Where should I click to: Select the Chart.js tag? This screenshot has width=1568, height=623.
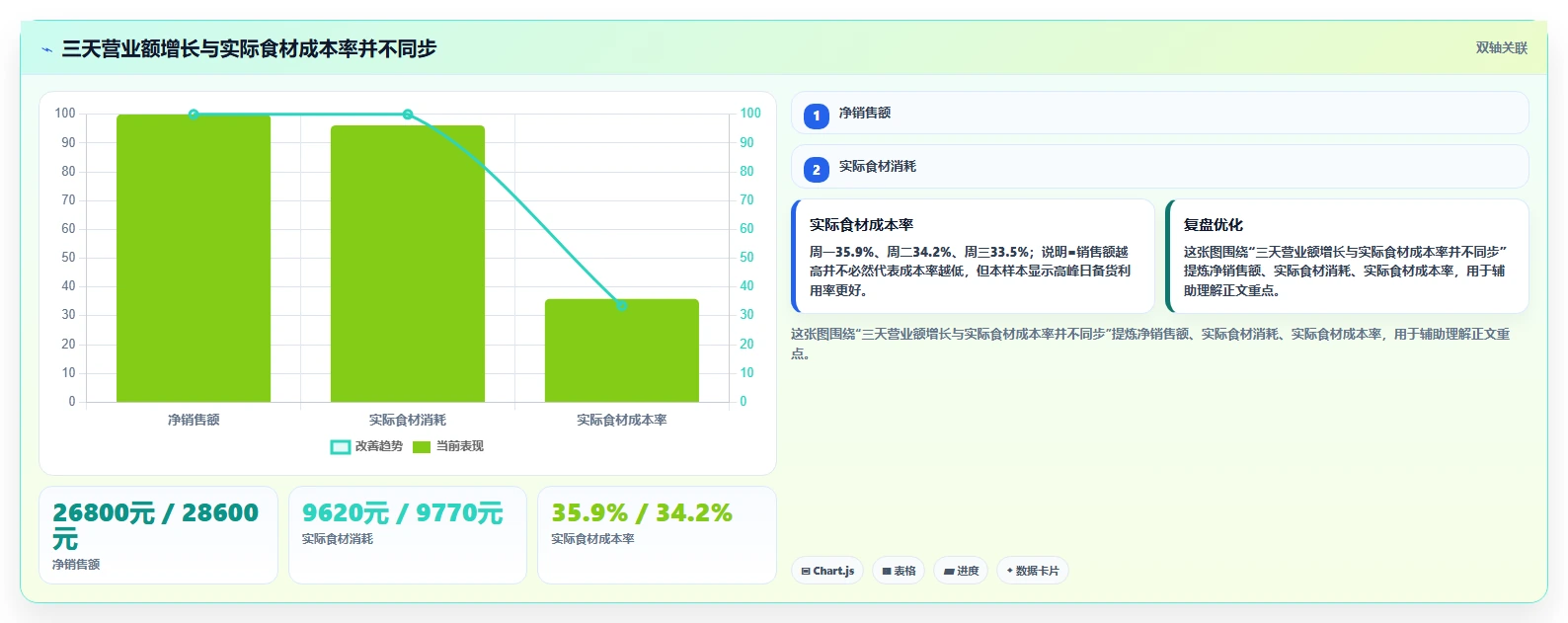pyautogui.click(x=827, y=571)
